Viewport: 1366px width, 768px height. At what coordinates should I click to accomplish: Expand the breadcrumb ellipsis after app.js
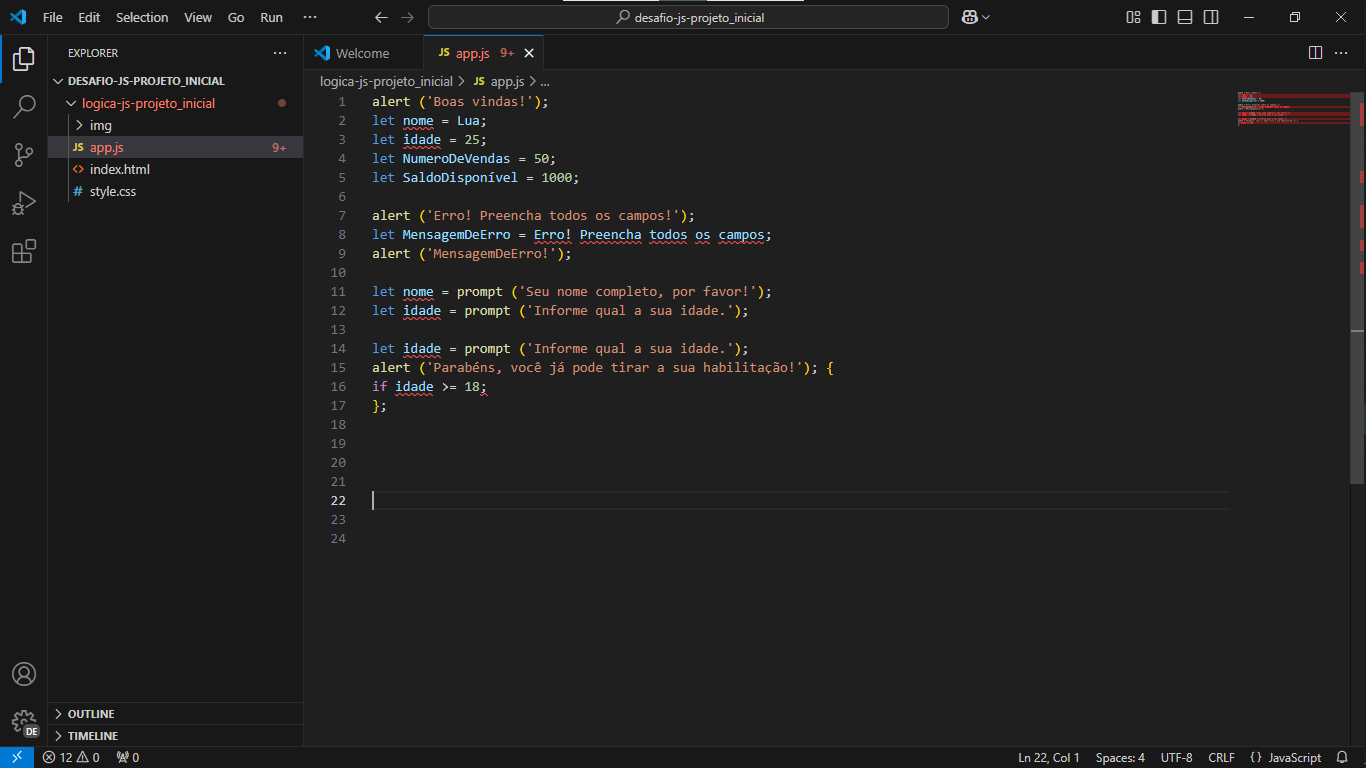(545, 82)
